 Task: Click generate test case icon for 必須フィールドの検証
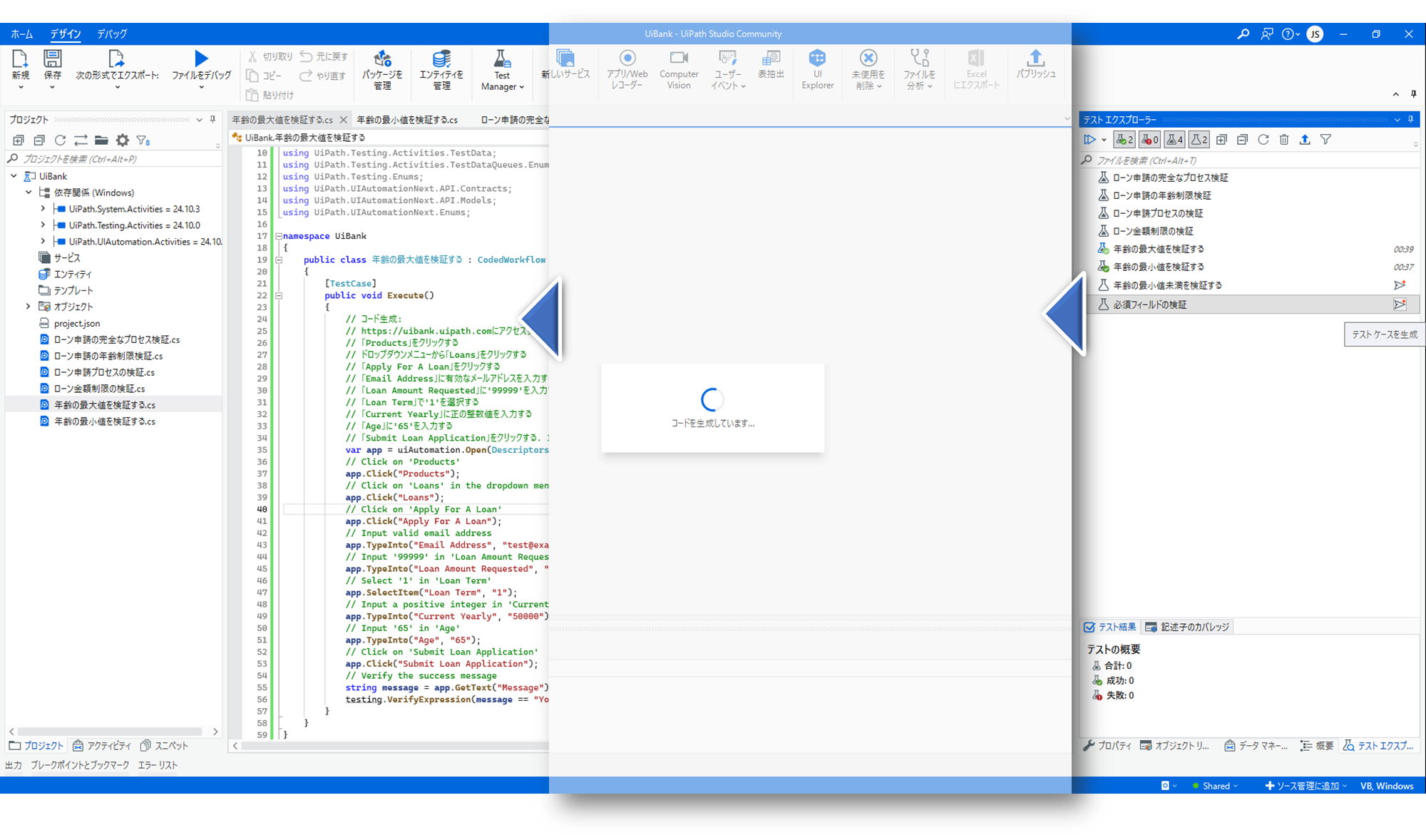[1400, 304]
